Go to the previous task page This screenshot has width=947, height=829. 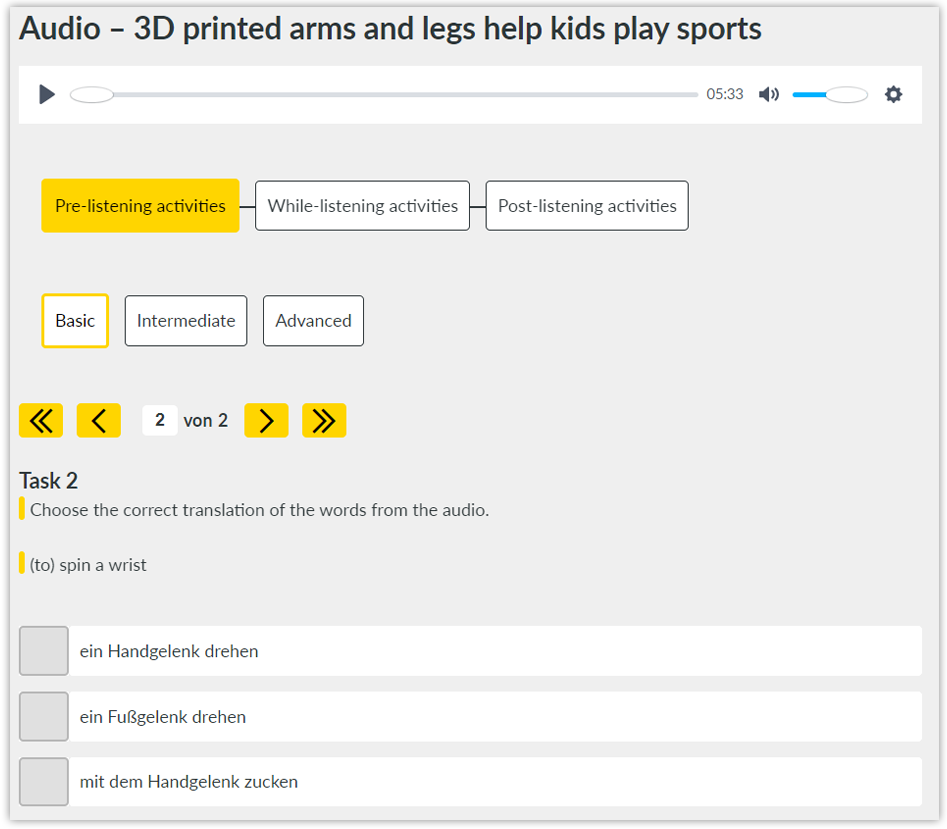[x=98, y=420]
